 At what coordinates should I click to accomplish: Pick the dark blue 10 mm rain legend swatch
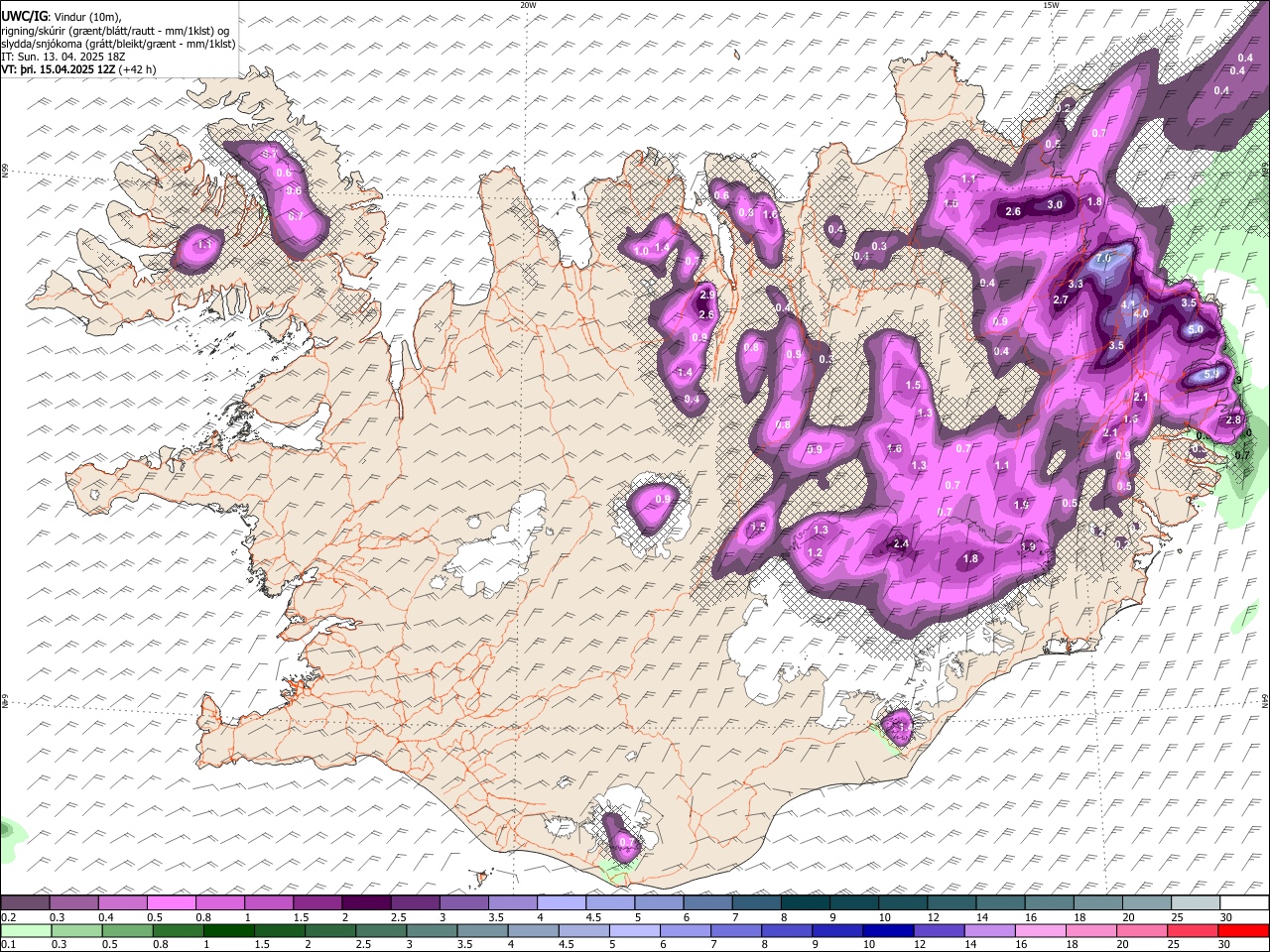(x=888, y=931)
